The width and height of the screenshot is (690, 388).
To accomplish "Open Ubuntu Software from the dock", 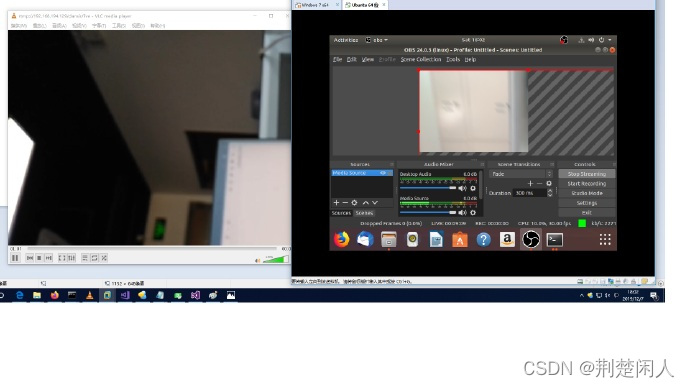I will (460, 240).
